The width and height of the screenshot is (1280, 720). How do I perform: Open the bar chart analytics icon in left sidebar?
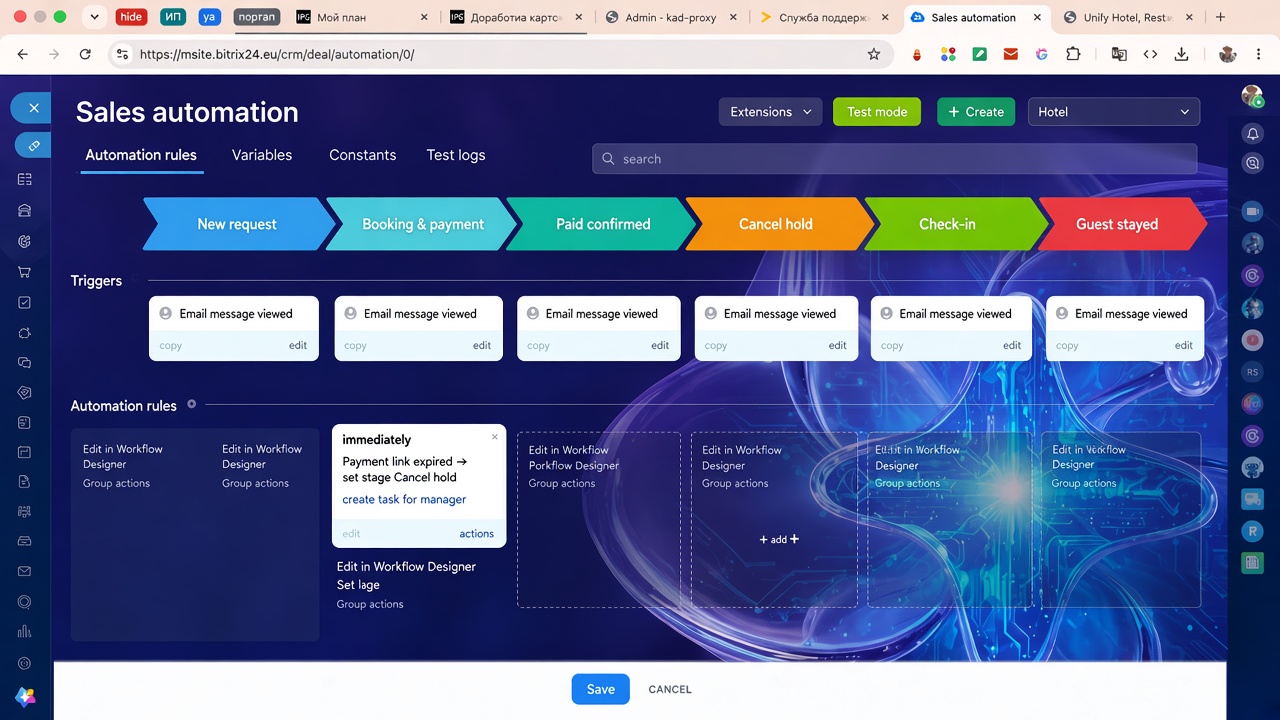(25, 632)
